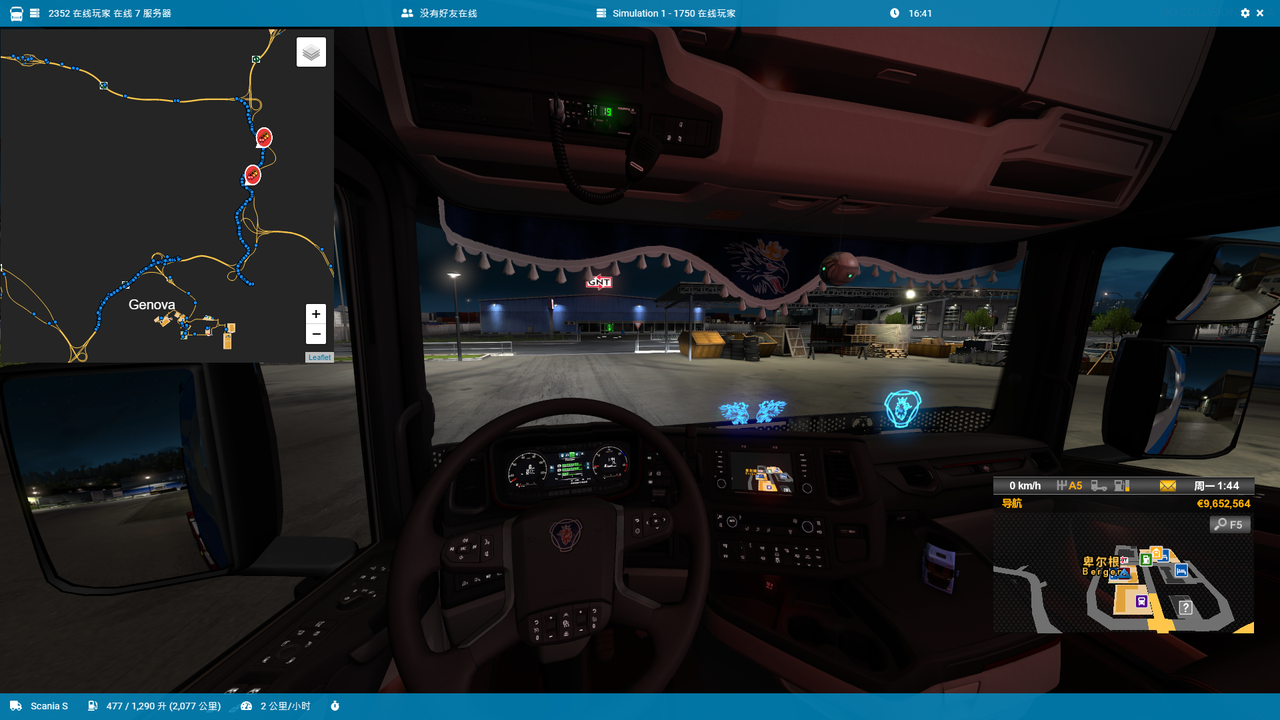Click the clock icon in top bar
Viewport: 1280px width, 720px height.
coord(895,13)
